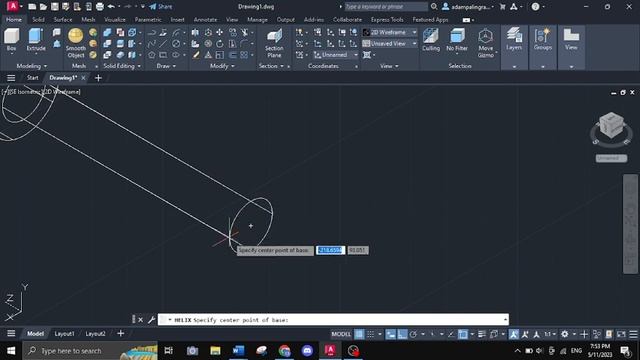Click the ViewCube in the viewport
This screenshot has height=360, width=640.
click(x=611, y=124)
